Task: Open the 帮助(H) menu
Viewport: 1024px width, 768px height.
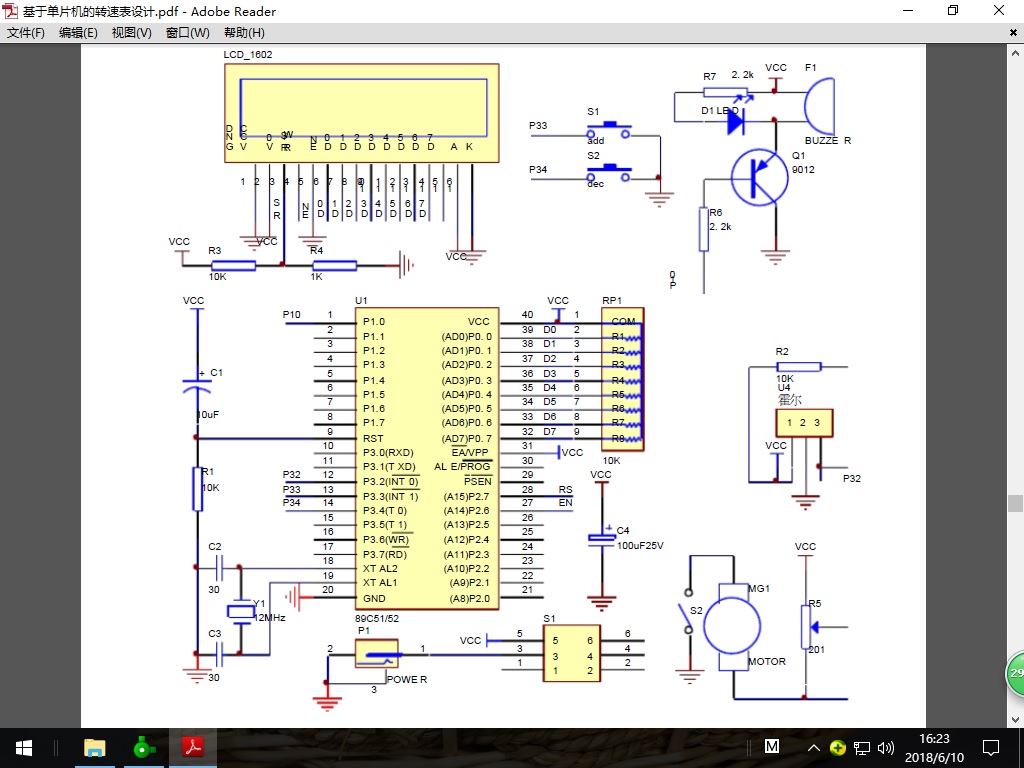Action: [244, 33]
